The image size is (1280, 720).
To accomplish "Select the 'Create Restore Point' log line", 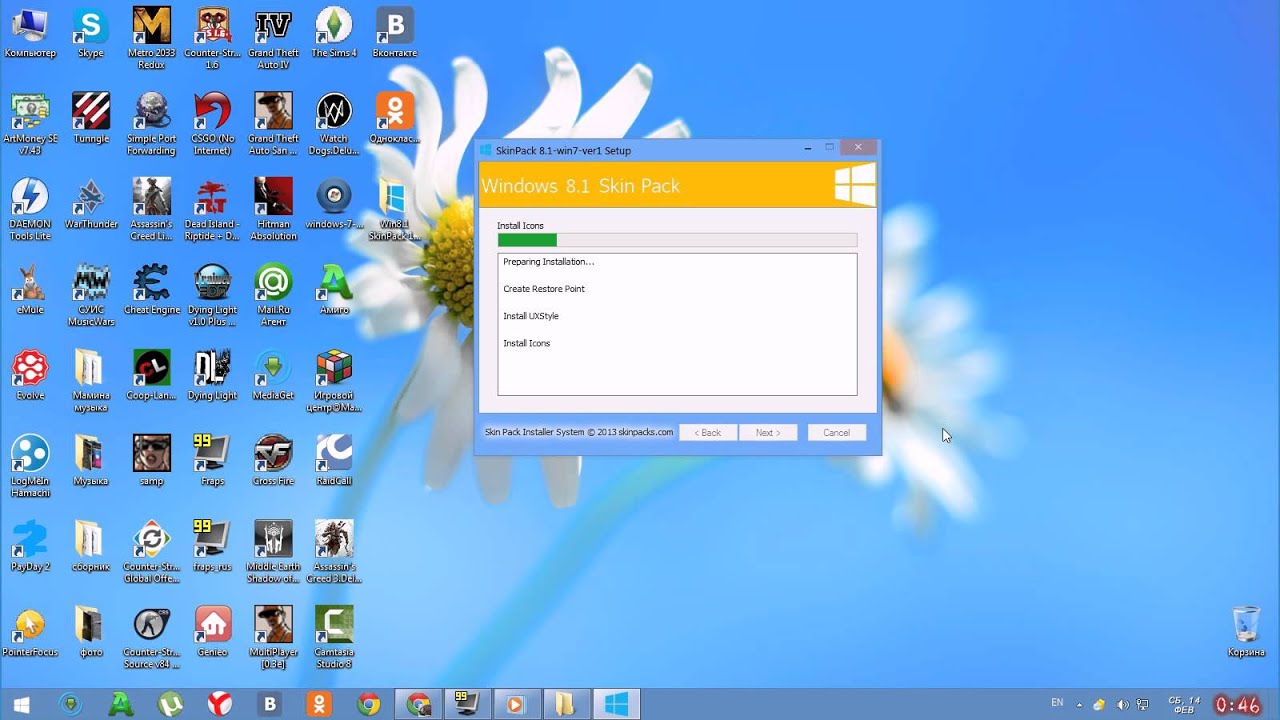I will 544,289.
